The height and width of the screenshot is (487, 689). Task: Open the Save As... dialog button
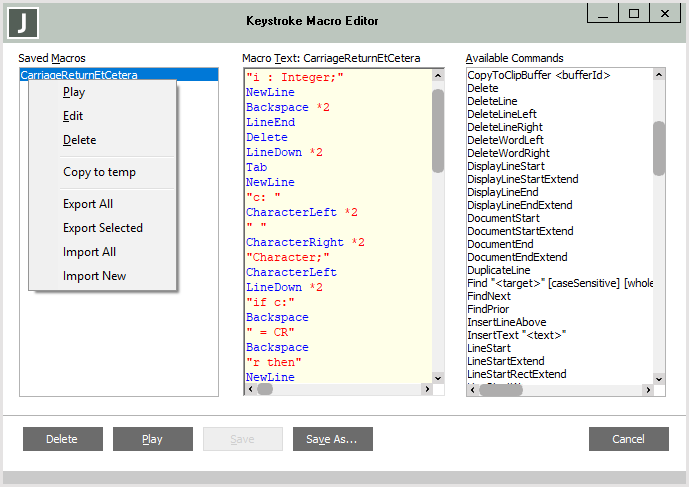[x=332, y=439]
